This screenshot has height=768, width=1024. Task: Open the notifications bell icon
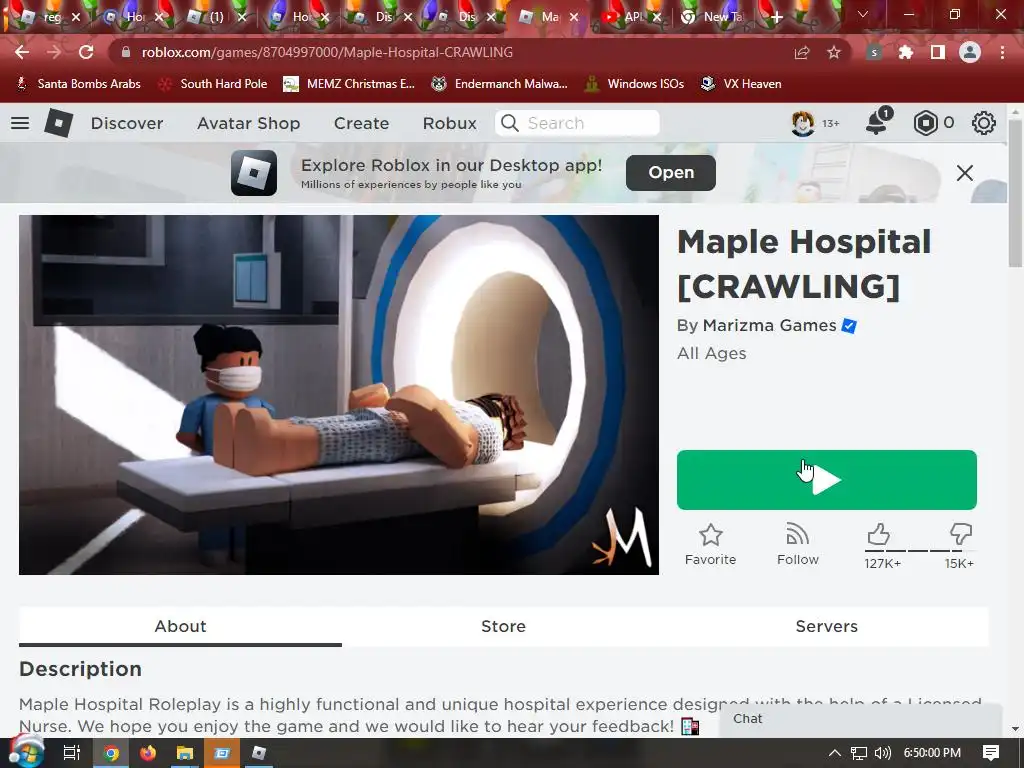(877, 122)
